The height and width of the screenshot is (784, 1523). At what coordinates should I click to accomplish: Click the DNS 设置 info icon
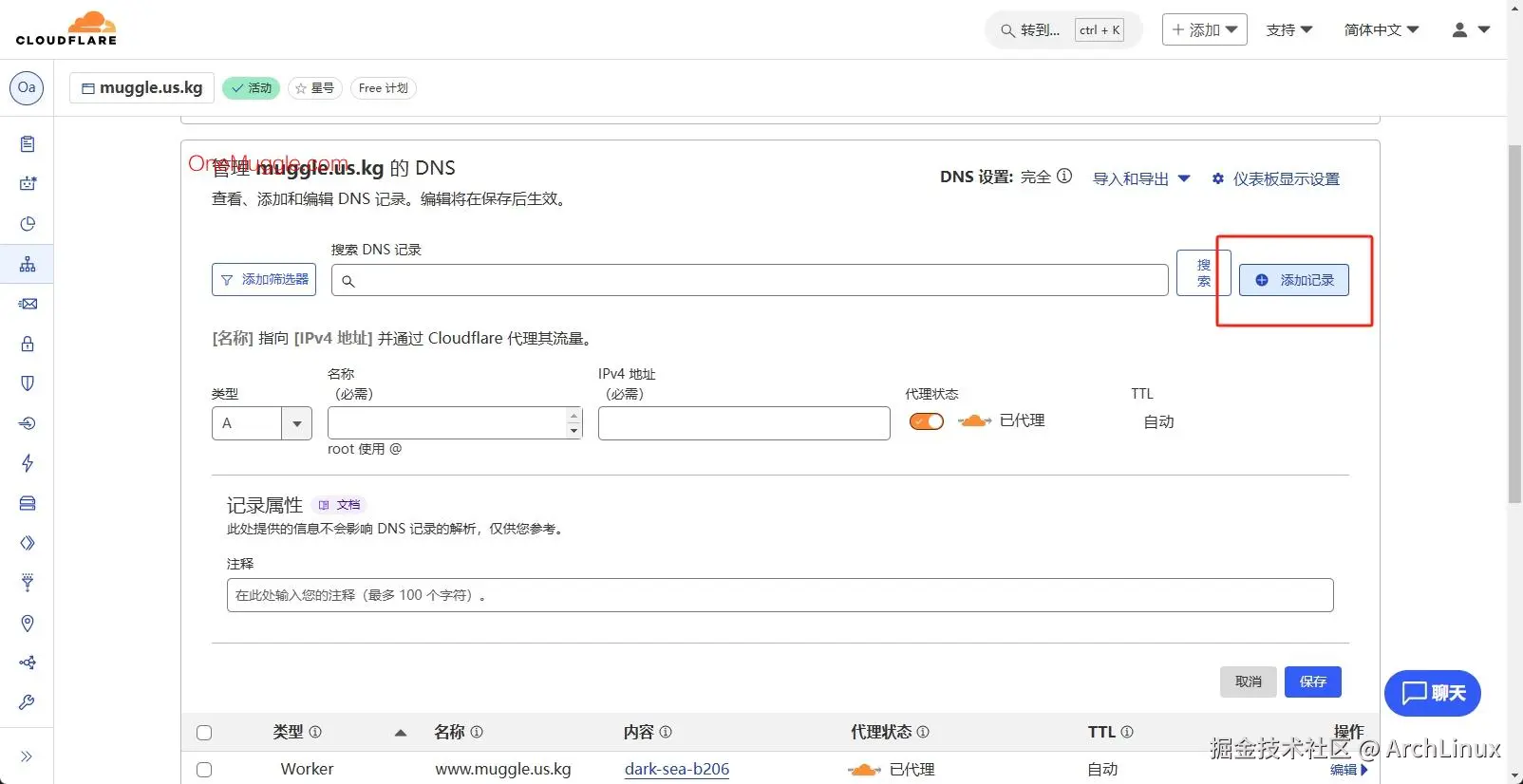click(x=1064, y=176)
